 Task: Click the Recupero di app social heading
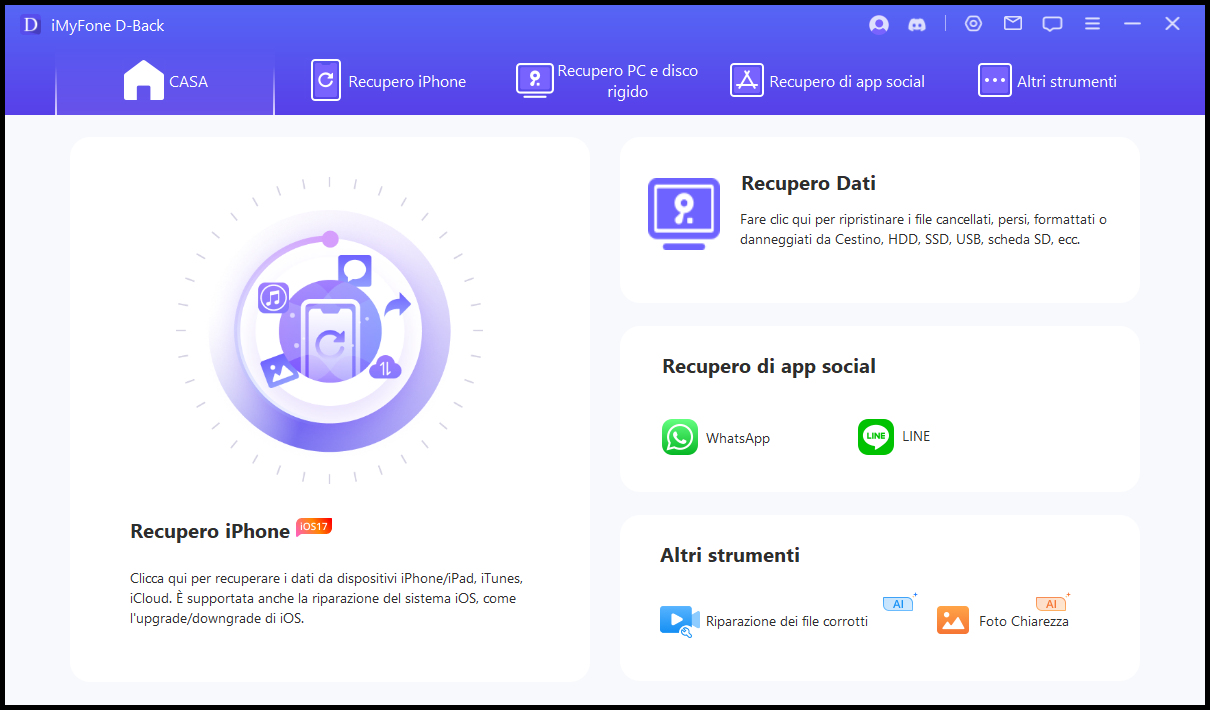[x=769, y=366]
